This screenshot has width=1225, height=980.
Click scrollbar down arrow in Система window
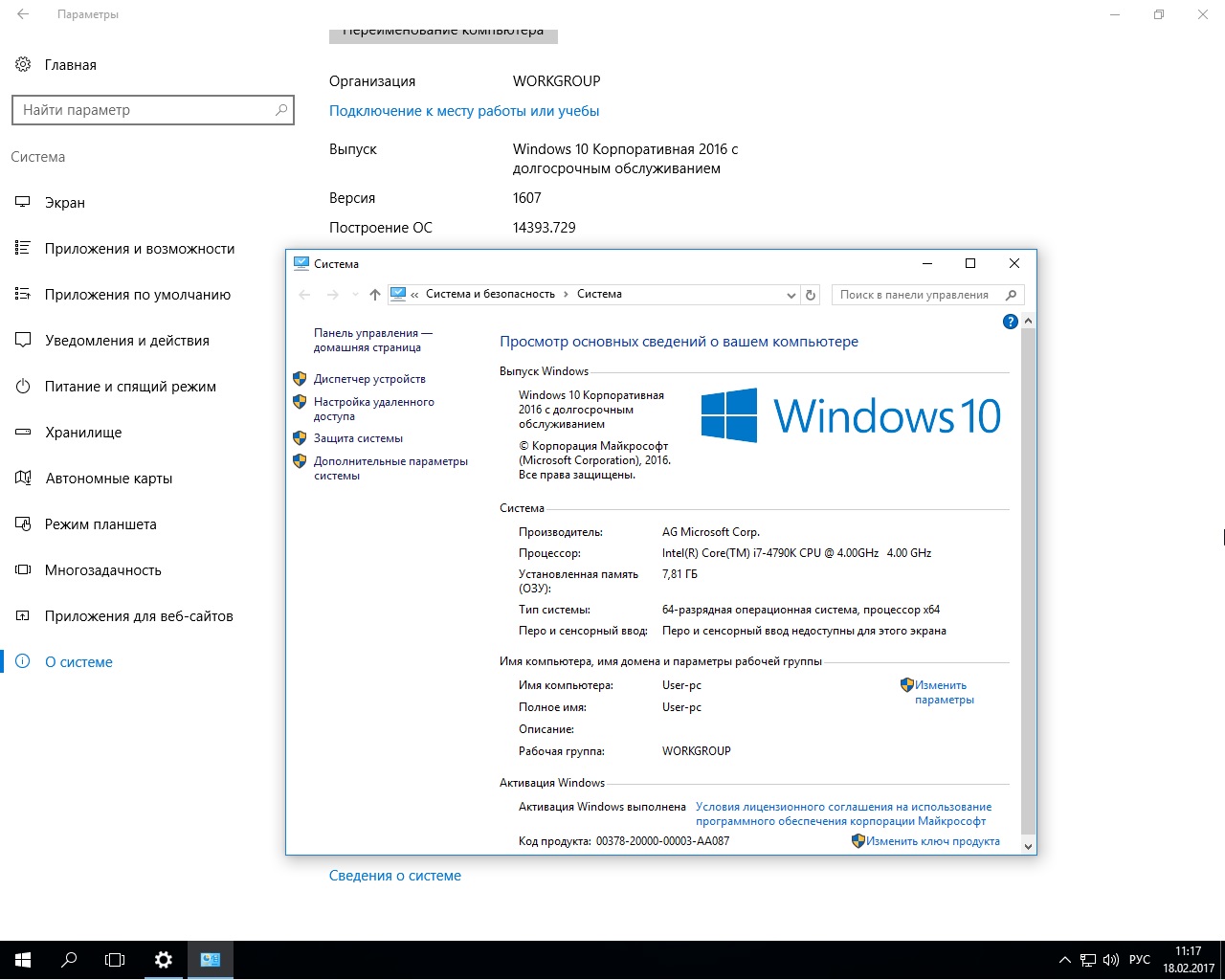click(x=1028, y=846)
